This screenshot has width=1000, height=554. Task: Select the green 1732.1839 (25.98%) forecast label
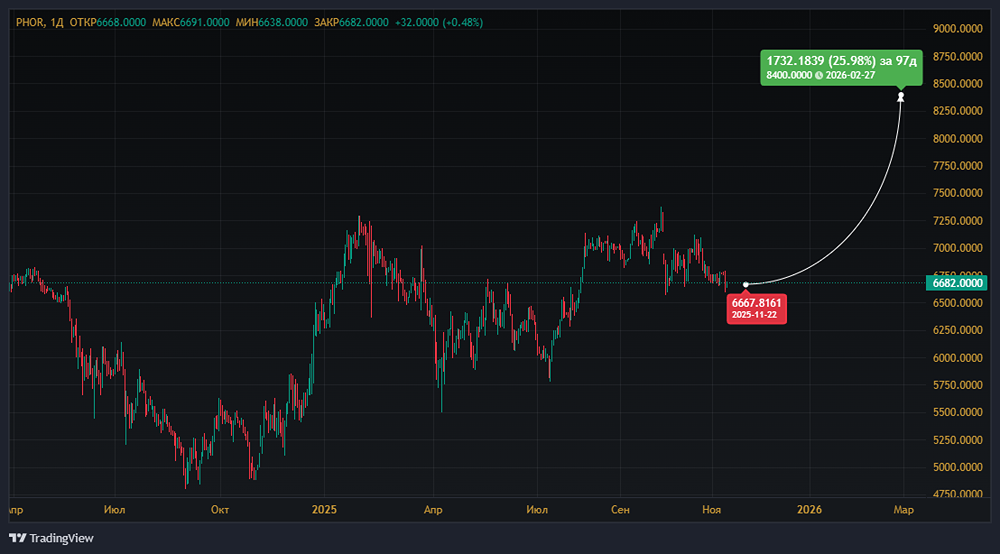coord(838,61)
